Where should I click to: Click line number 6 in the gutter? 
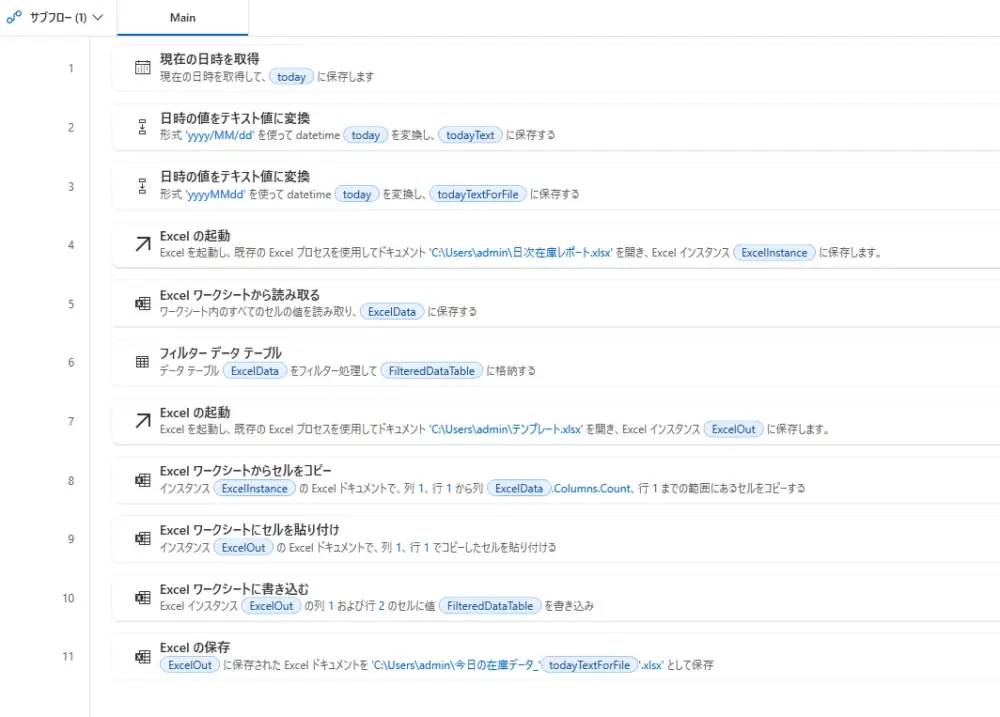pos(71,362)
